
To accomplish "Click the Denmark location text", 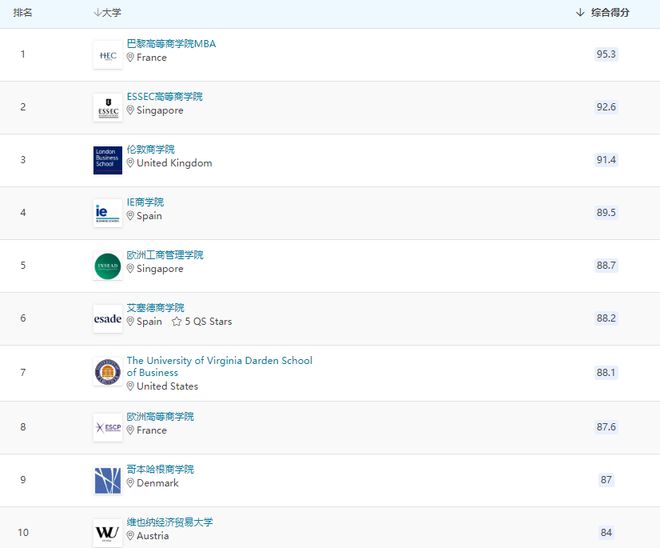I will tap(157, 483).
